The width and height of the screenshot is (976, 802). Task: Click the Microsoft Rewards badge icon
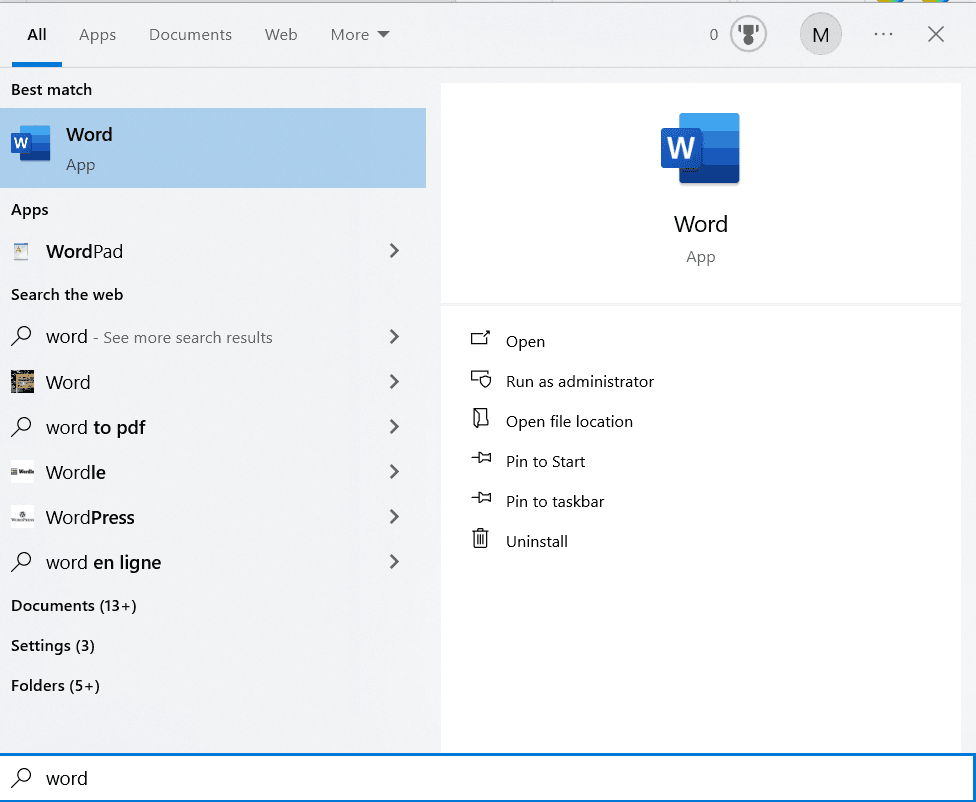coord(748,33)
